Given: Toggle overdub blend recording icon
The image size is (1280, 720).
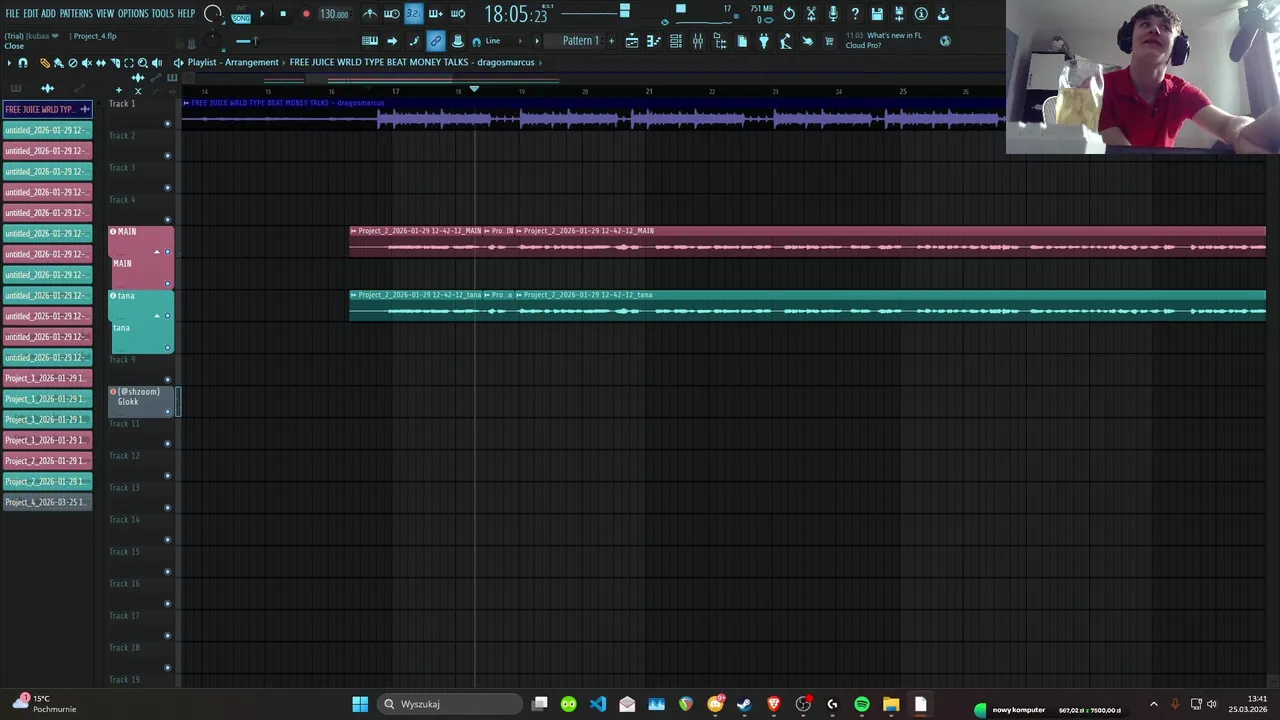Looking at the screenshot, I should [436, 14].
